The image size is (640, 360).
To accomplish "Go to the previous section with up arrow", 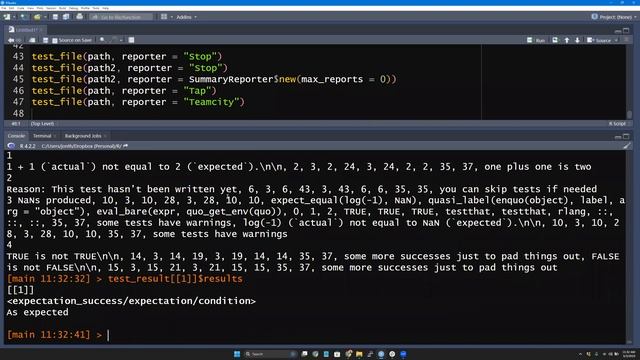I will tap(567, 40).
